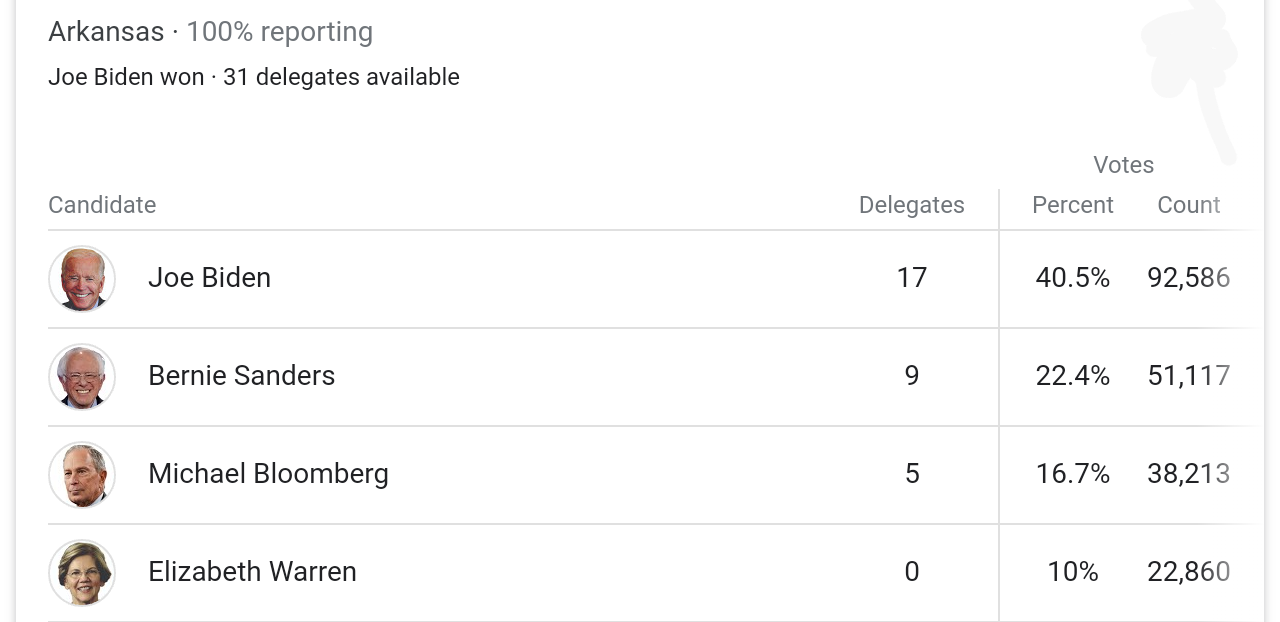The height and width of the screenshot is (622, 1280).
Task: Click Bernie Sanders' profile photo
Action: pyautogui.click(x=82, y=377)
